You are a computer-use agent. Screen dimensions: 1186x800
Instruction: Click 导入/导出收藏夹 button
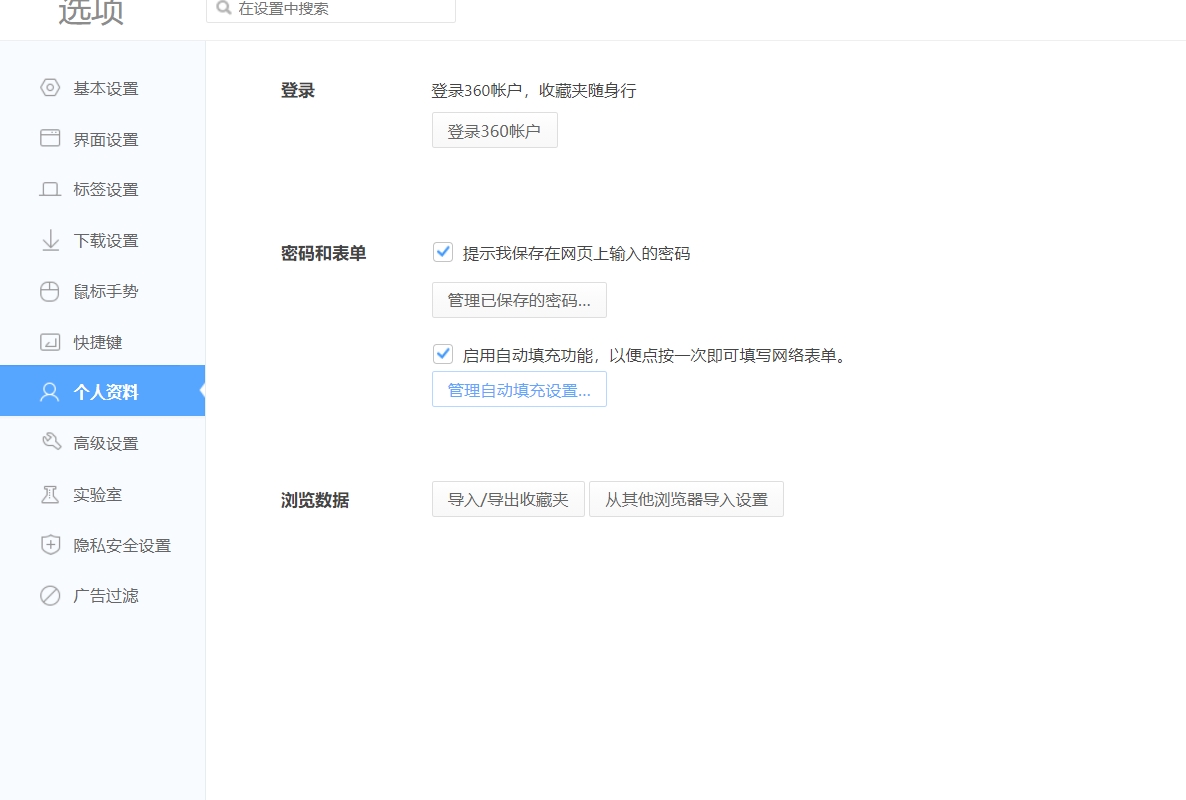pos(508,499)
